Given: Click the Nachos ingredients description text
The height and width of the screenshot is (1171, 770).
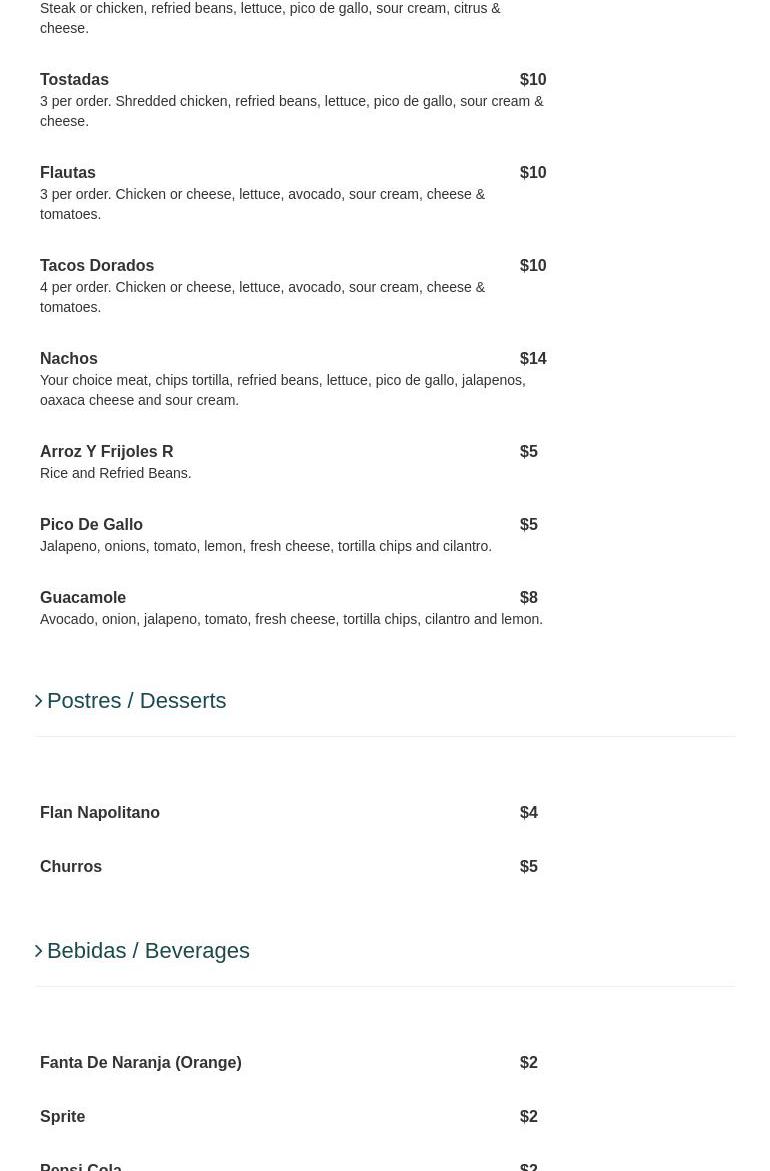Looking at the screenshot, I should tap(282, 390).
